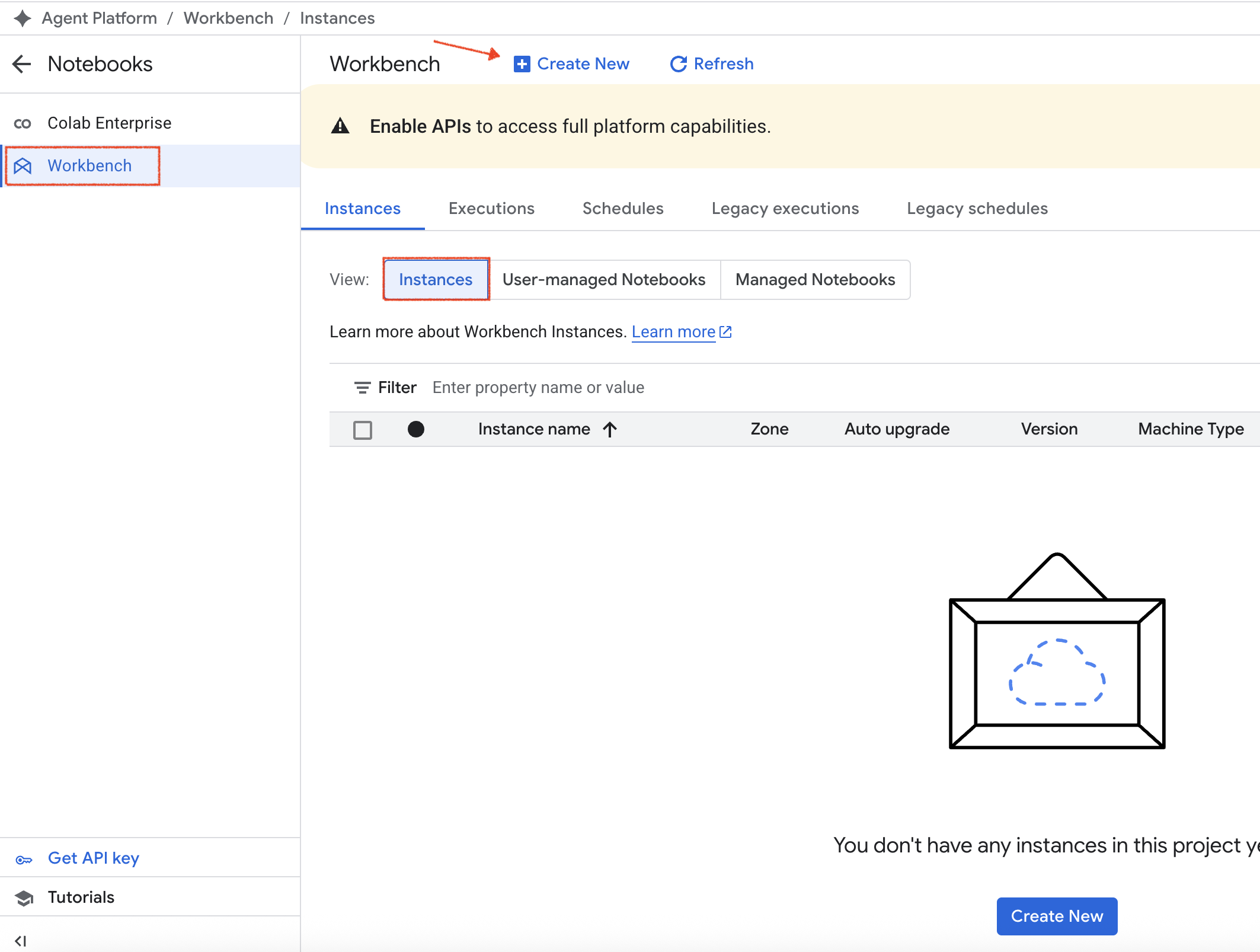This screenshot has width=1260, height=952.
Task: Select the Managed Notebooks view
Action: (x=816, y=280)
